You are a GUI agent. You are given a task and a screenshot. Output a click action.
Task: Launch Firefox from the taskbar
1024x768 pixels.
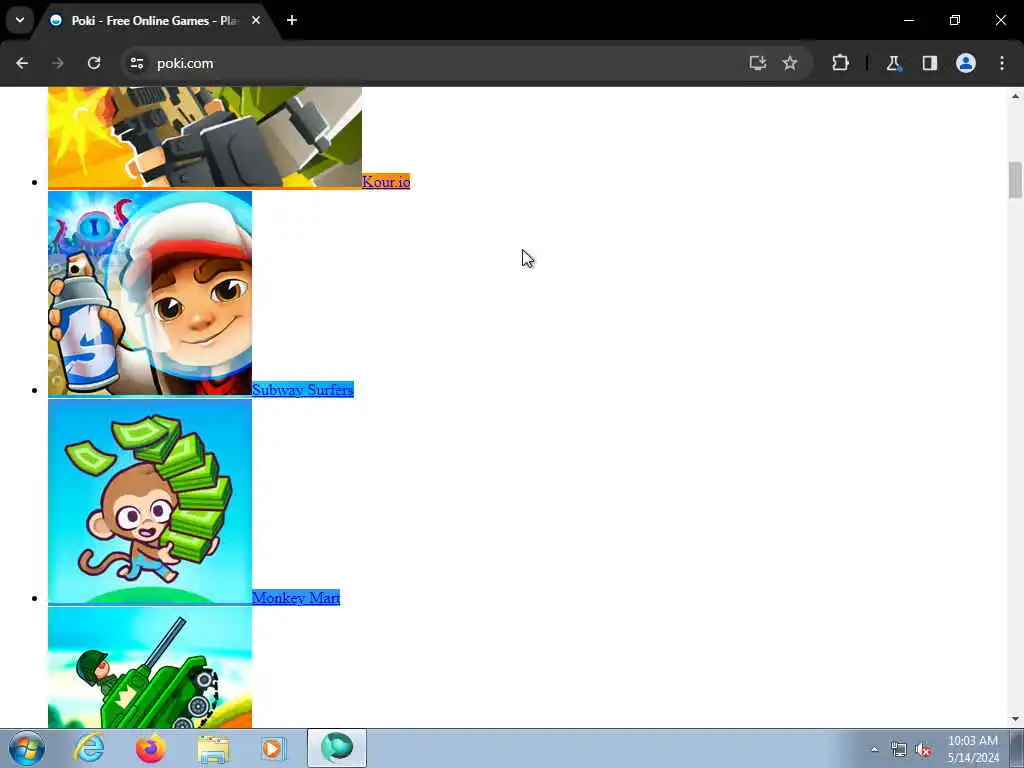click(x=150, y=748)
